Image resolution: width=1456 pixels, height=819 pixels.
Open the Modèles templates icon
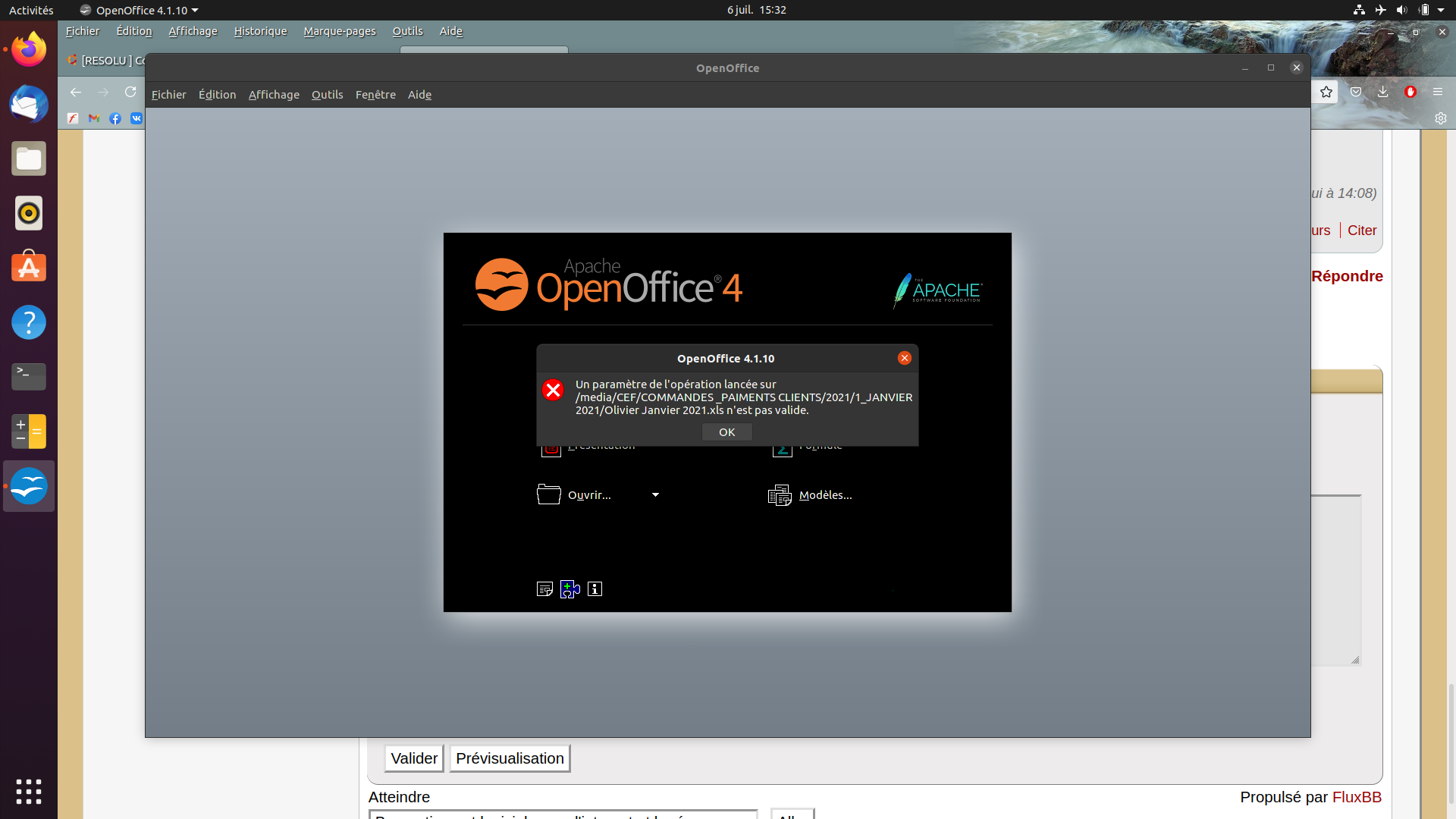779,495
